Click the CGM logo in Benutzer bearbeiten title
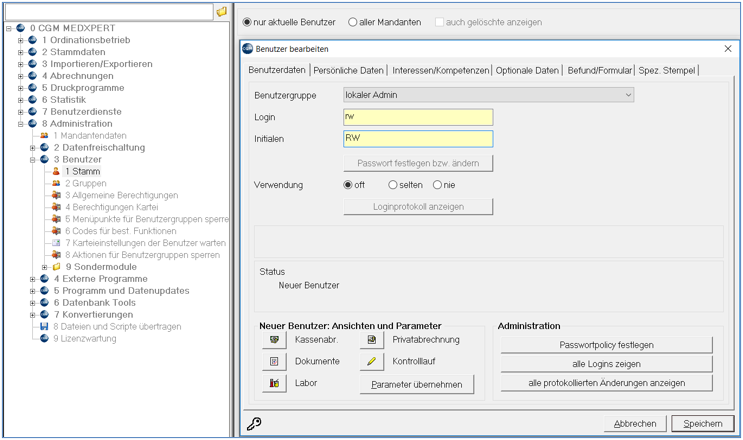Image resolution: width=743 pixels, height=440 pixels. (x=248, y=49)
